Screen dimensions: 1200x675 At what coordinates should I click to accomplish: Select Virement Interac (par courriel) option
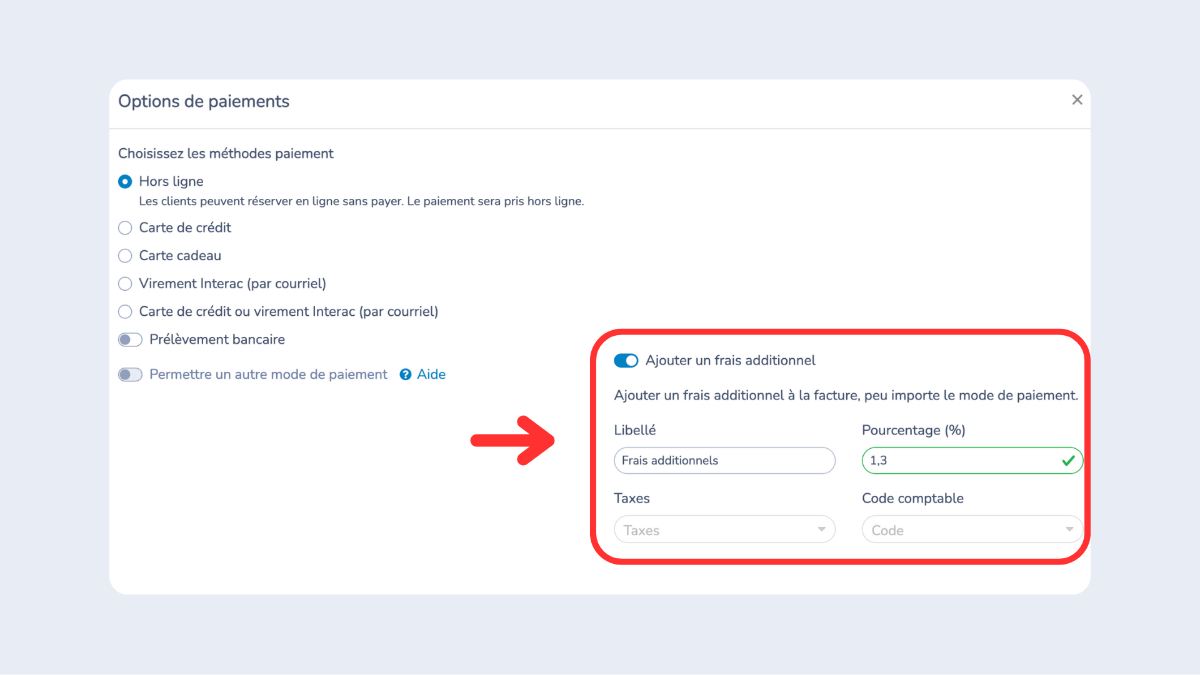point(125,284)
